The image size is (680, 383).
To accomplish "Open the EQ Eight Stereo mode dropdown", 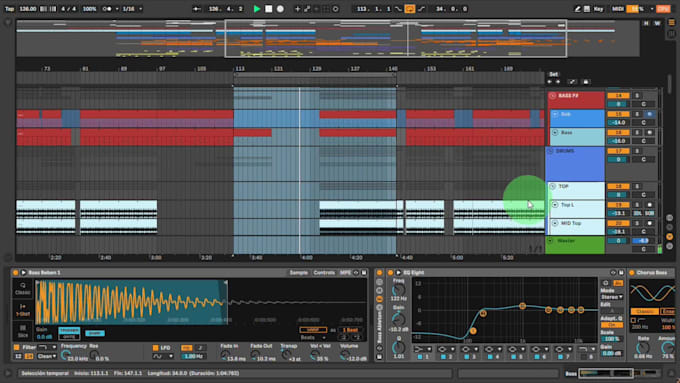I will coord(612,297).
